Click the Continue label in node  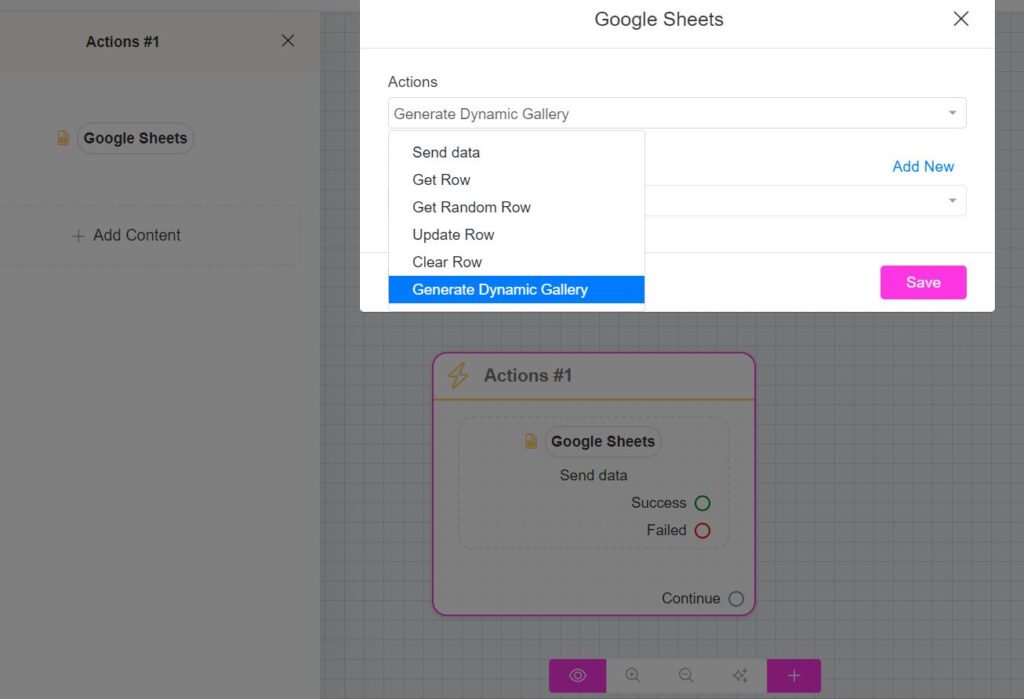pyautogui.click(x=690, y=598)
